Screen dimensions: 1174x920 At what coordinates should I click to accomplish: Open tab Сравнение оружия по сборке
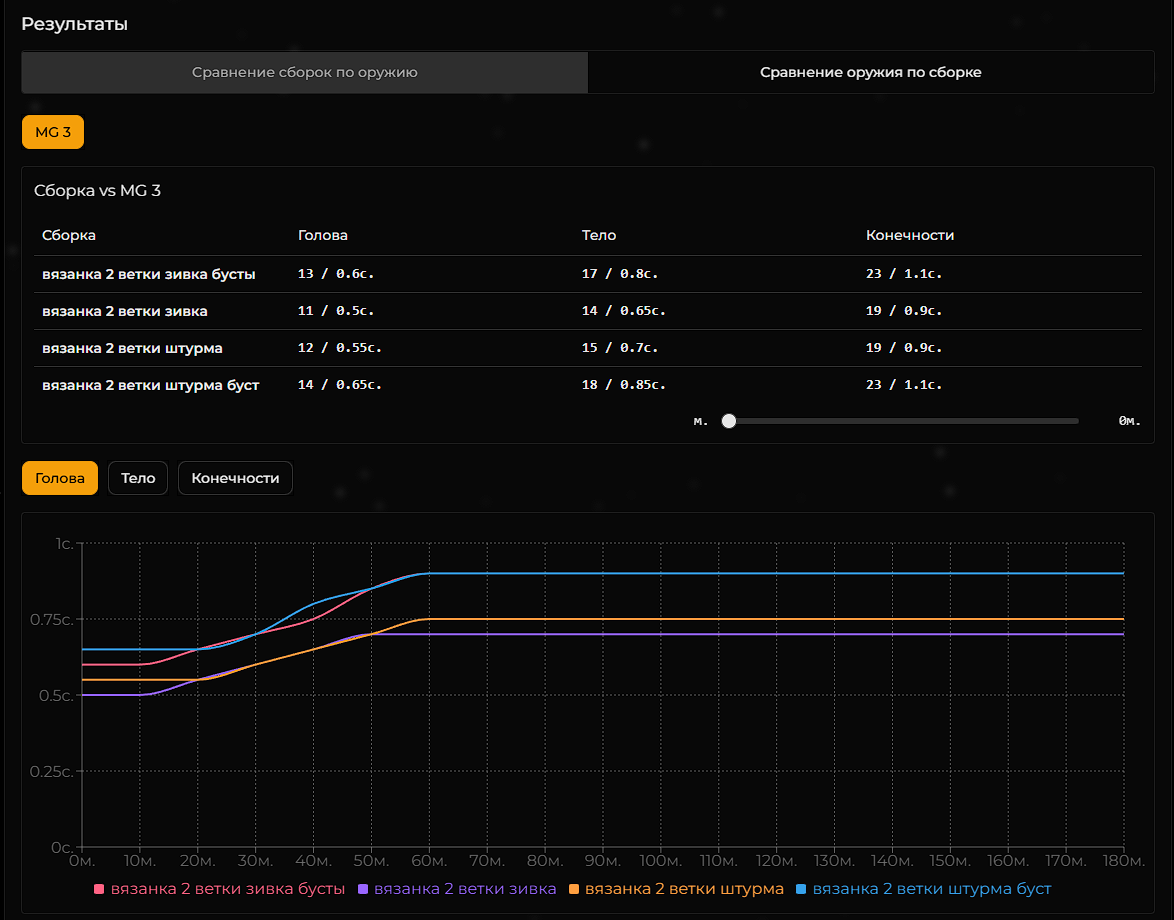pos(870,73)
